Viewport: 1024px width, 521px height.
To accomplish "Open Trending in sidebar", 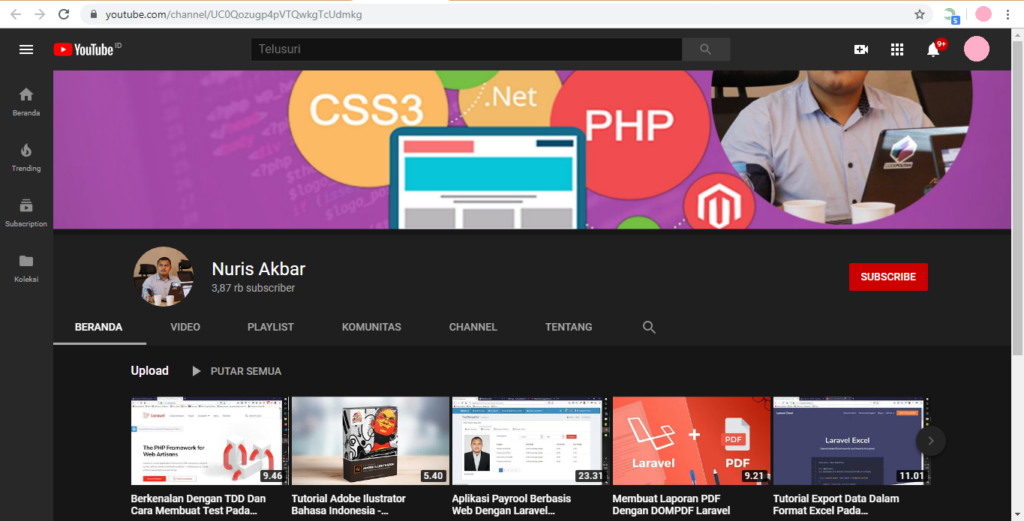I will pyautogui.click(x=26, y=157).
